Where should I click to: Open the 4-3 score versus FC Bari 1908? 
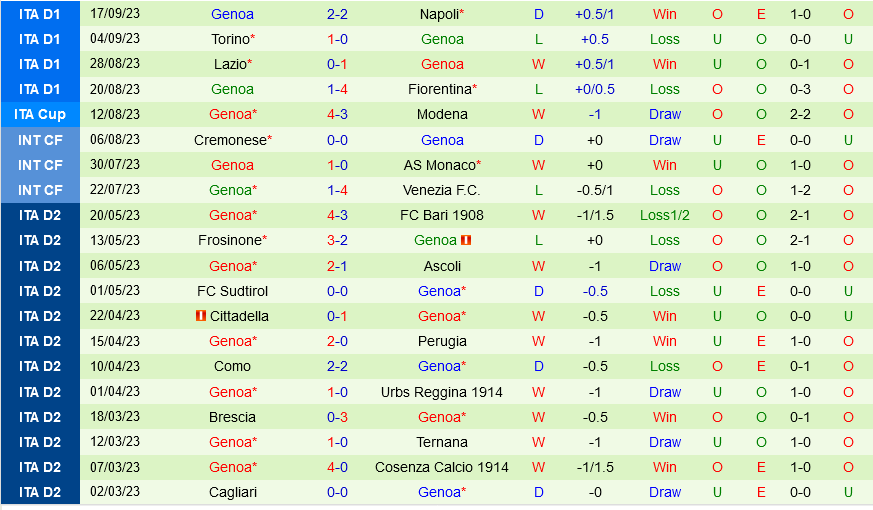pos(337,215)
